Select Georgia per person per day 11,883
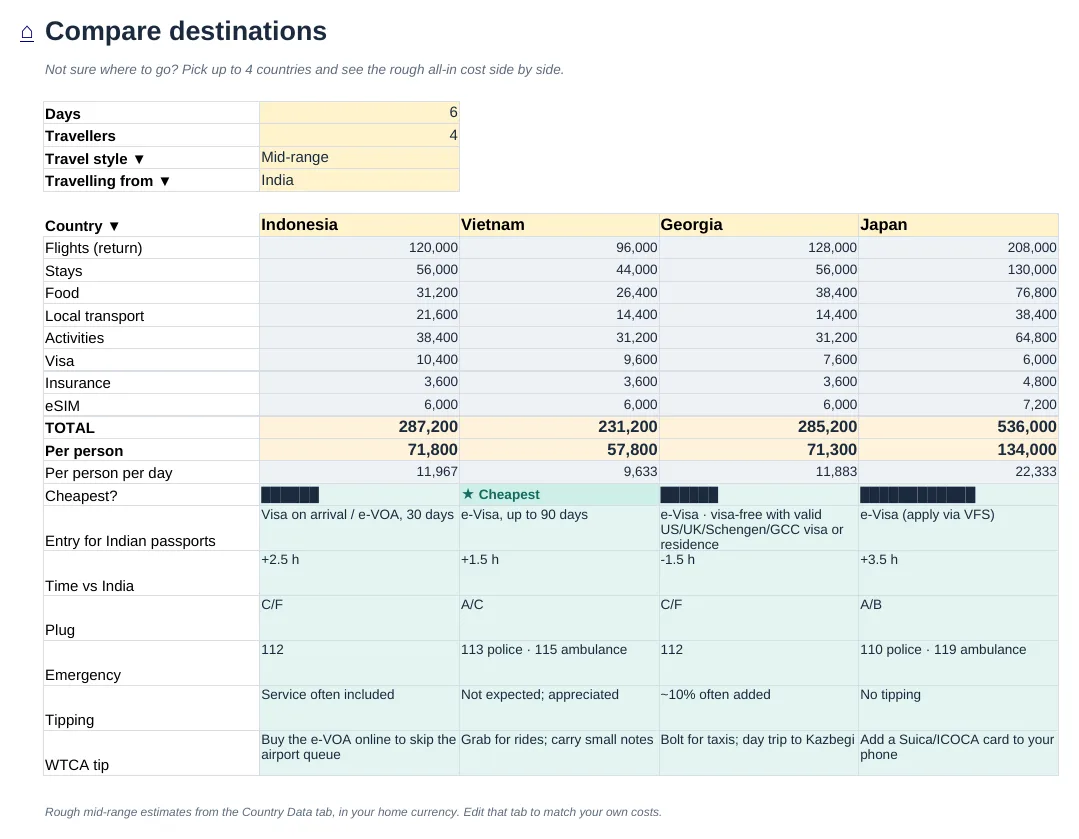The image size is (1079, 839). (758, 472)
